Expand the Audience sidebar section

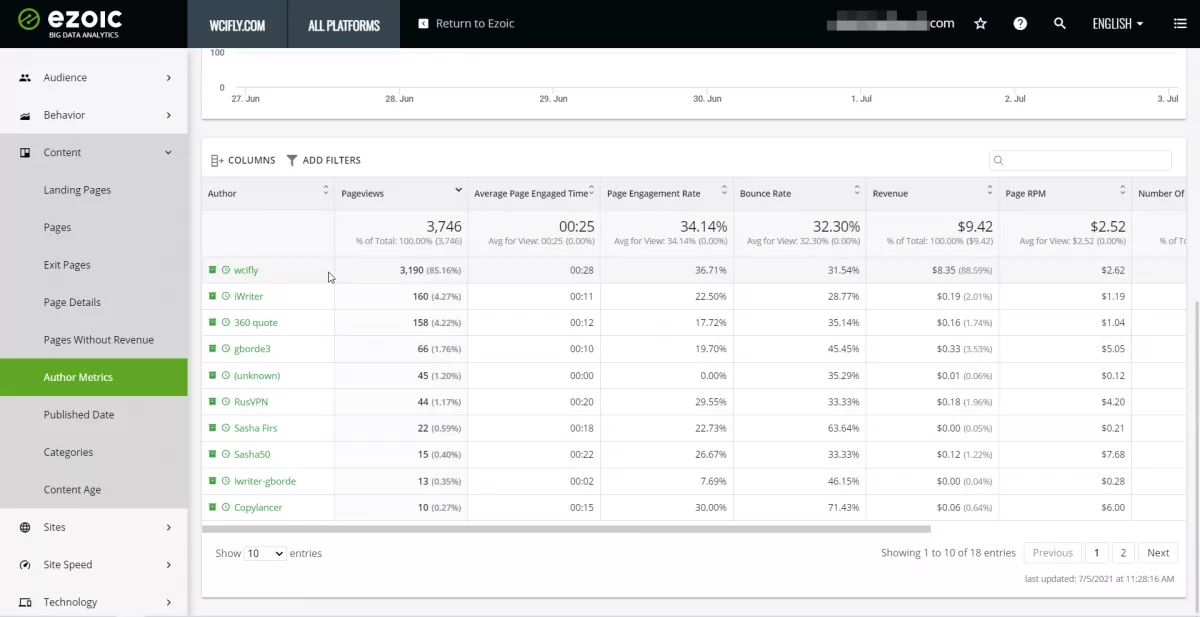tap(94, 78)
